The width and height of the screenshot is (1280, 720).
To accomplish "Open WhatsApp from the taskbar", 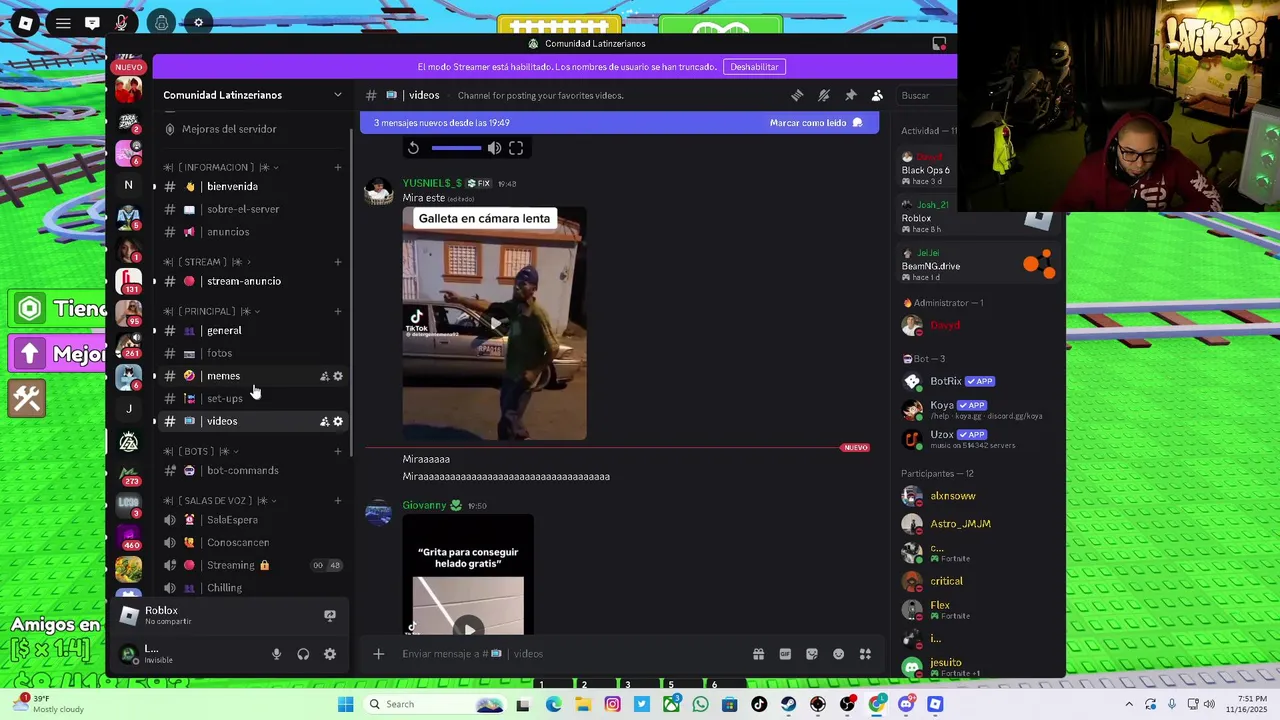I will [x=700, y=704].
